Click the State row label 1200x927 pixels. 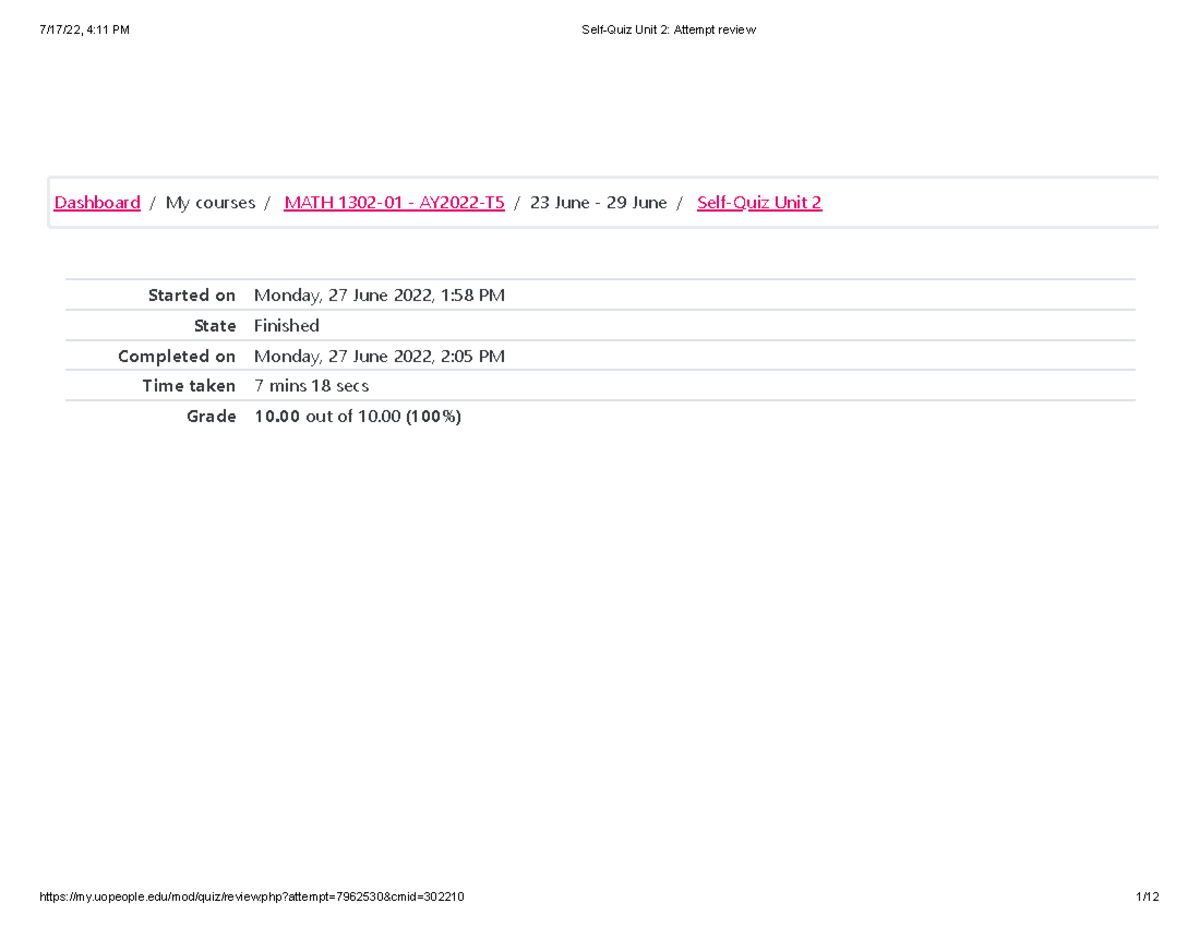click(215, 325)
